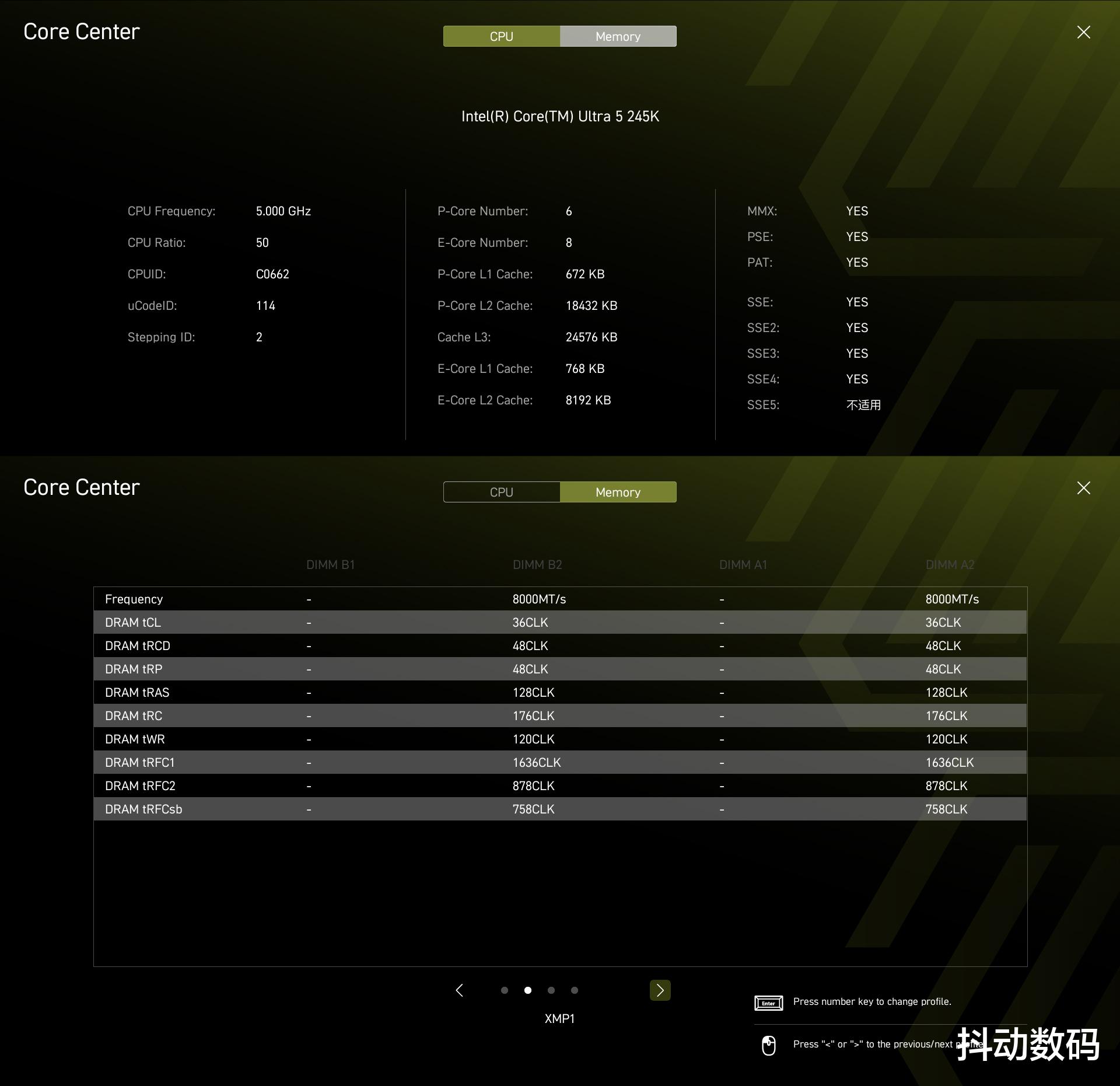Click the previous profile left arrow

pos(460,990)
